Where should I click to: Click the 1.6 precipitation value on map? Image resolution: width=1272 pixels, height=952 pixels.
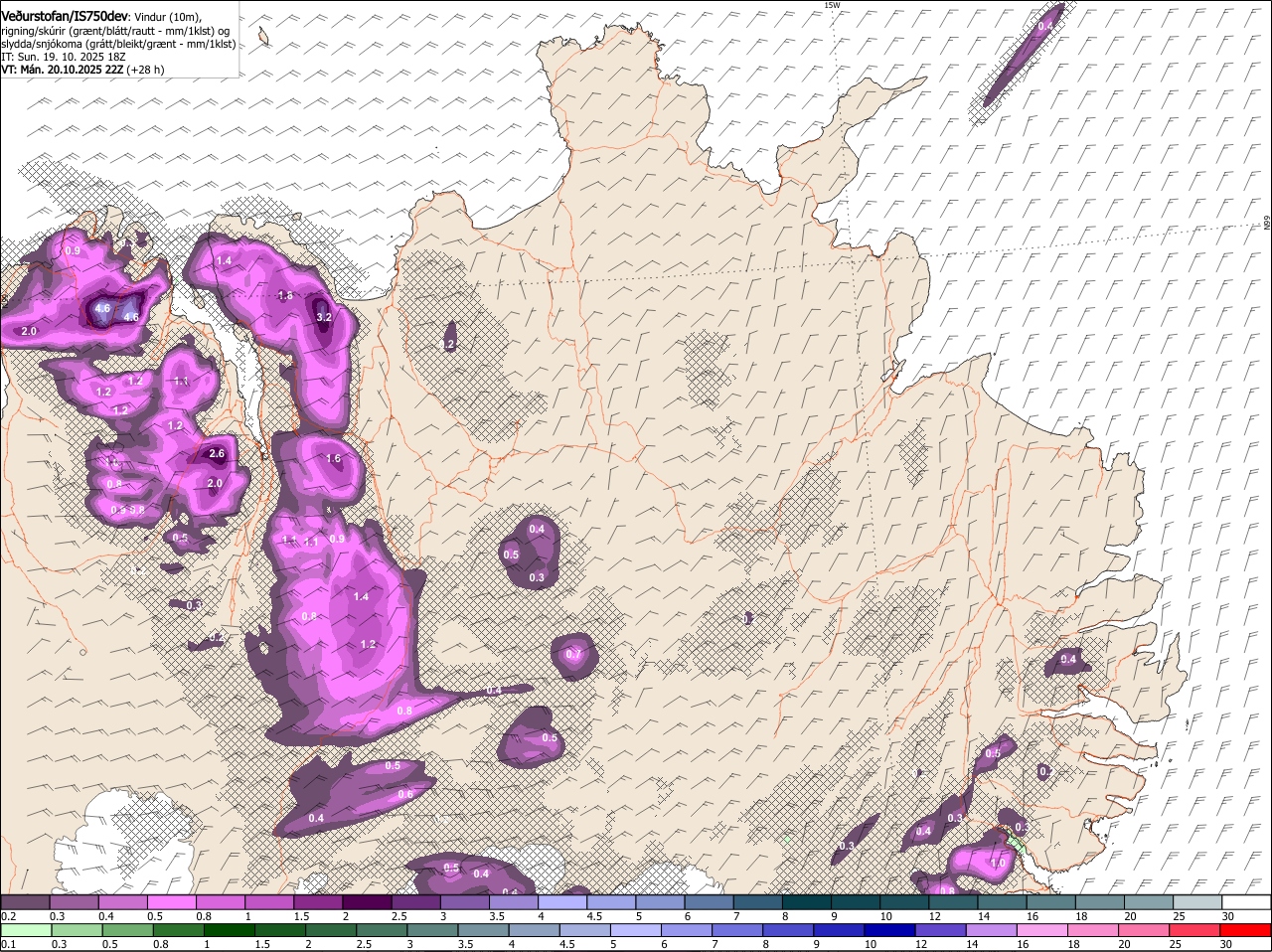coord(334,459)
